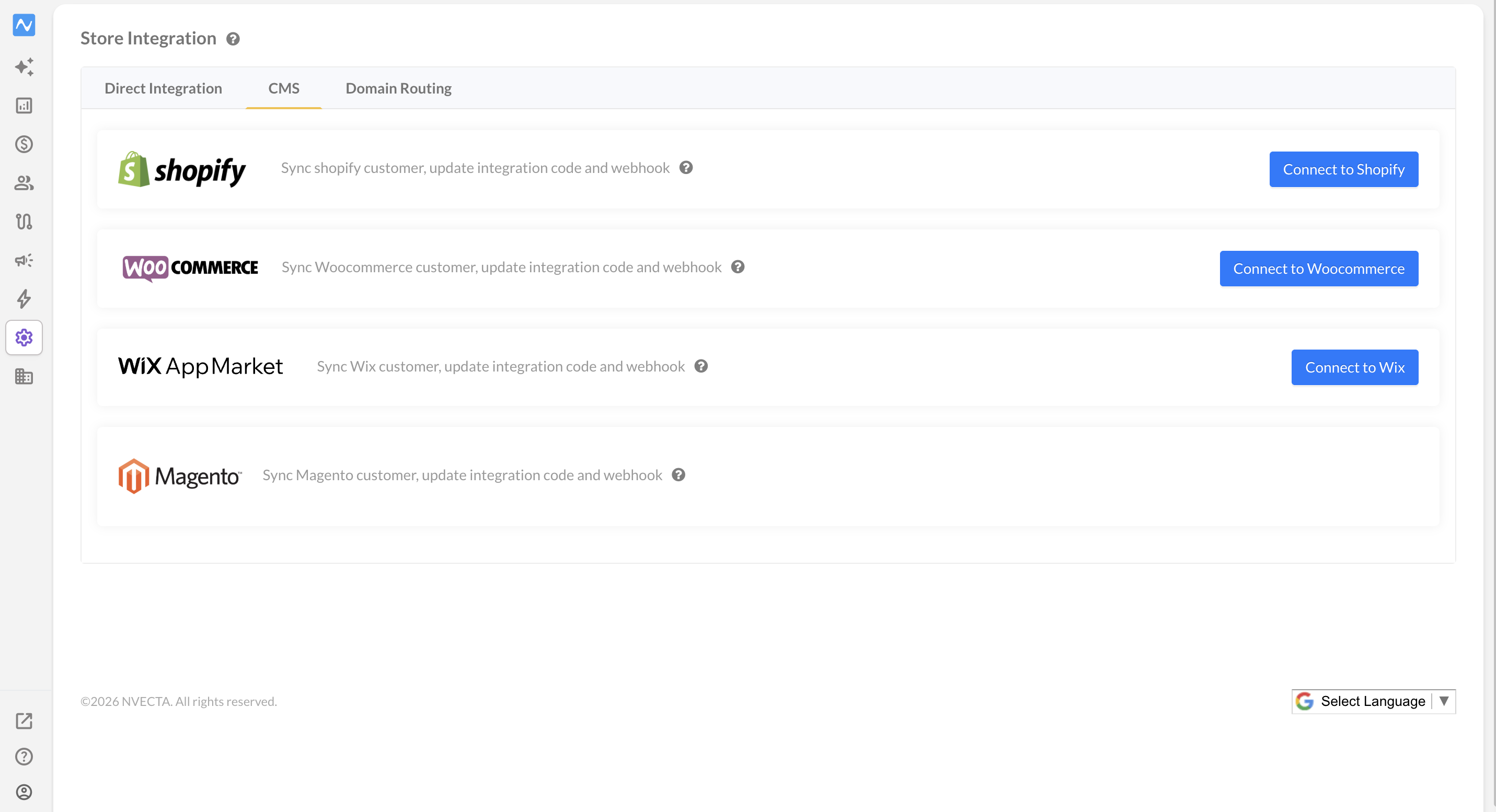Open the journey path icon in the sidebar
1496x812 pixels.
tap(24, 221)
